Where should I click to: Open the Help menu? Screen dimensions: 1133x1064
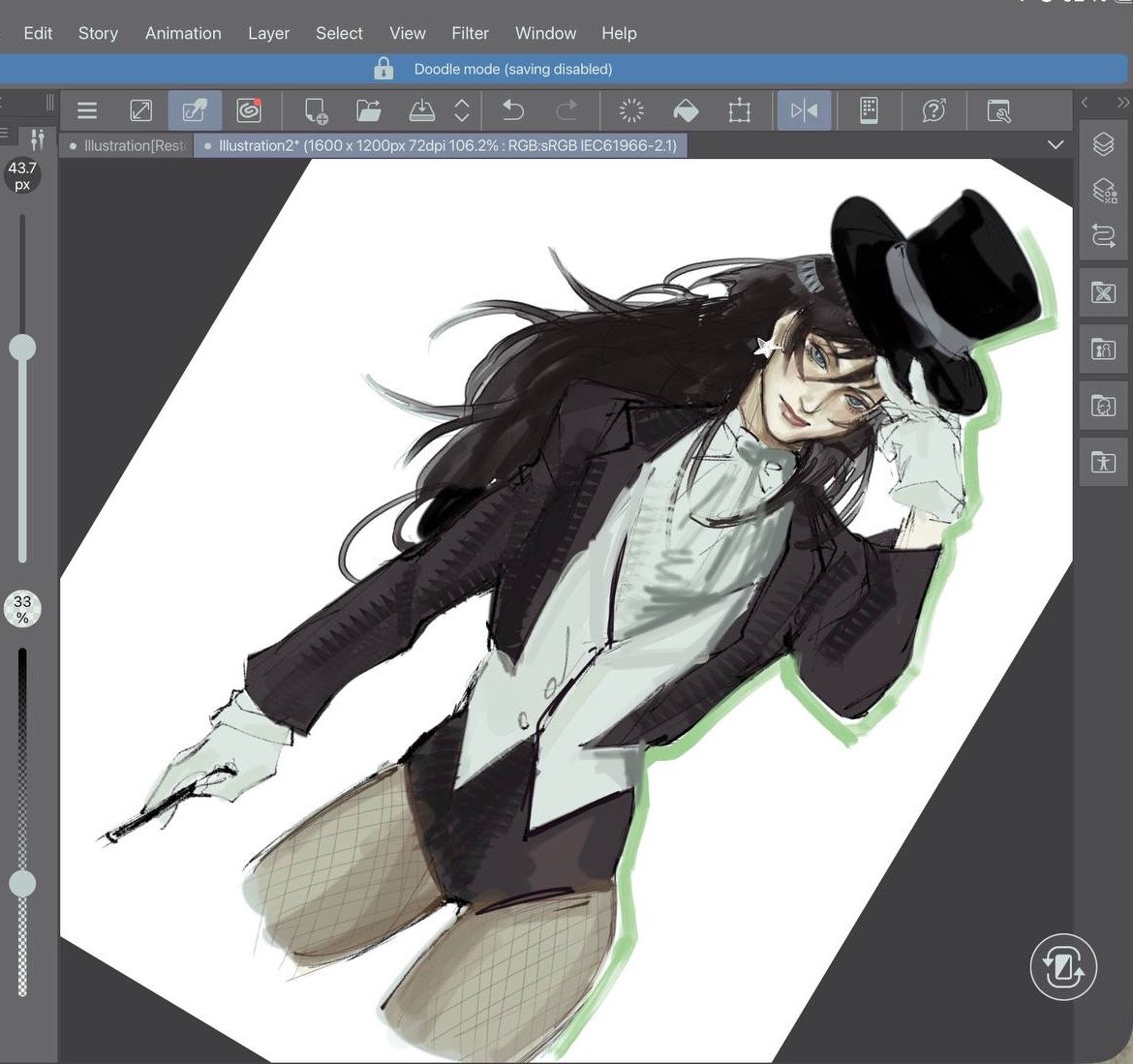(x=619, y=33)
